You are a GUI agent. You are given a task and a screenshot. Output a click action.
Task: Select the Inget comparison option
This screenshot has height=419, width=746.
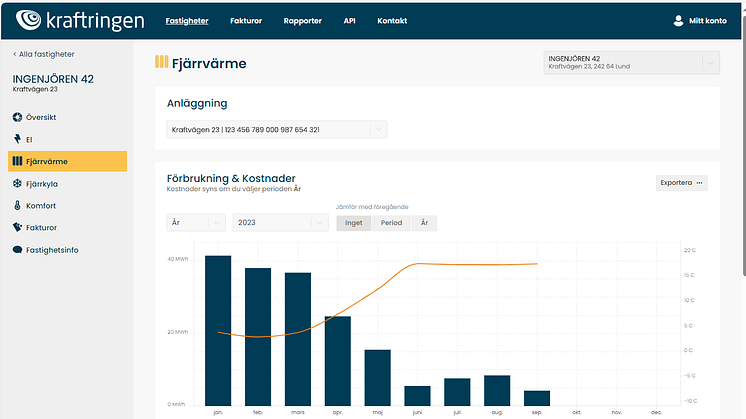353,223
